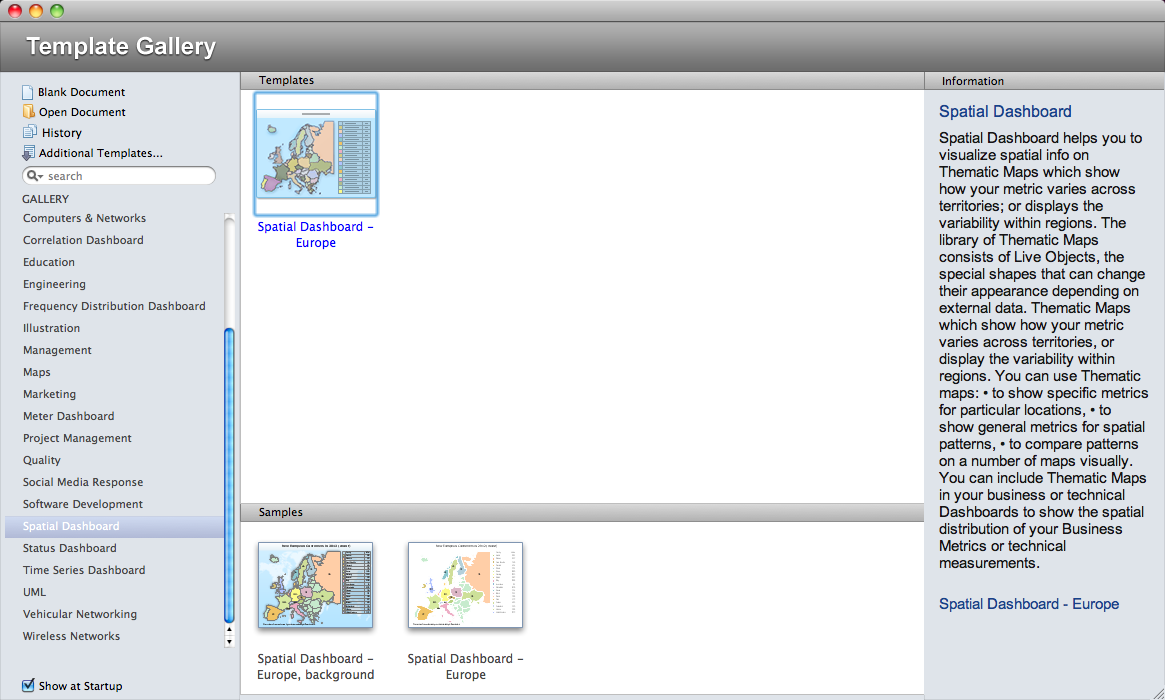Minimize the Template Gallery window

[36, 10]
